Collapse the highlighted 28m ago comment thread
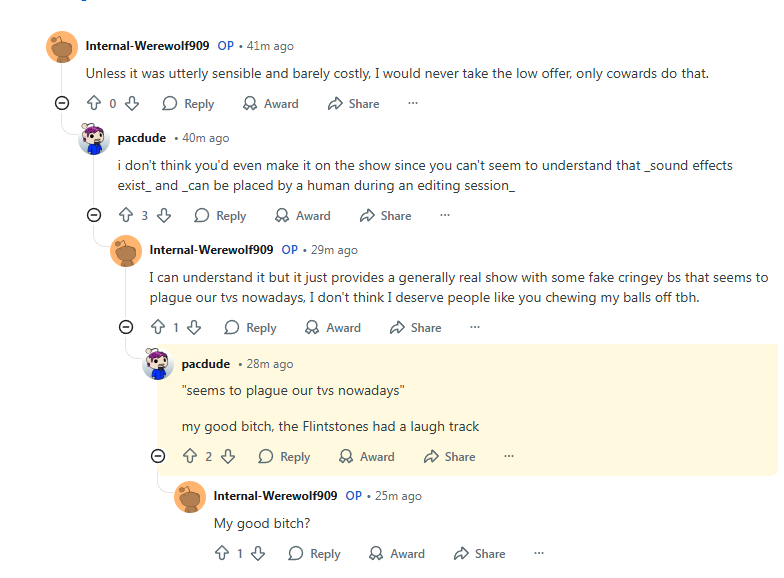This screenshot has width=784, height=578. click(158, 456)
